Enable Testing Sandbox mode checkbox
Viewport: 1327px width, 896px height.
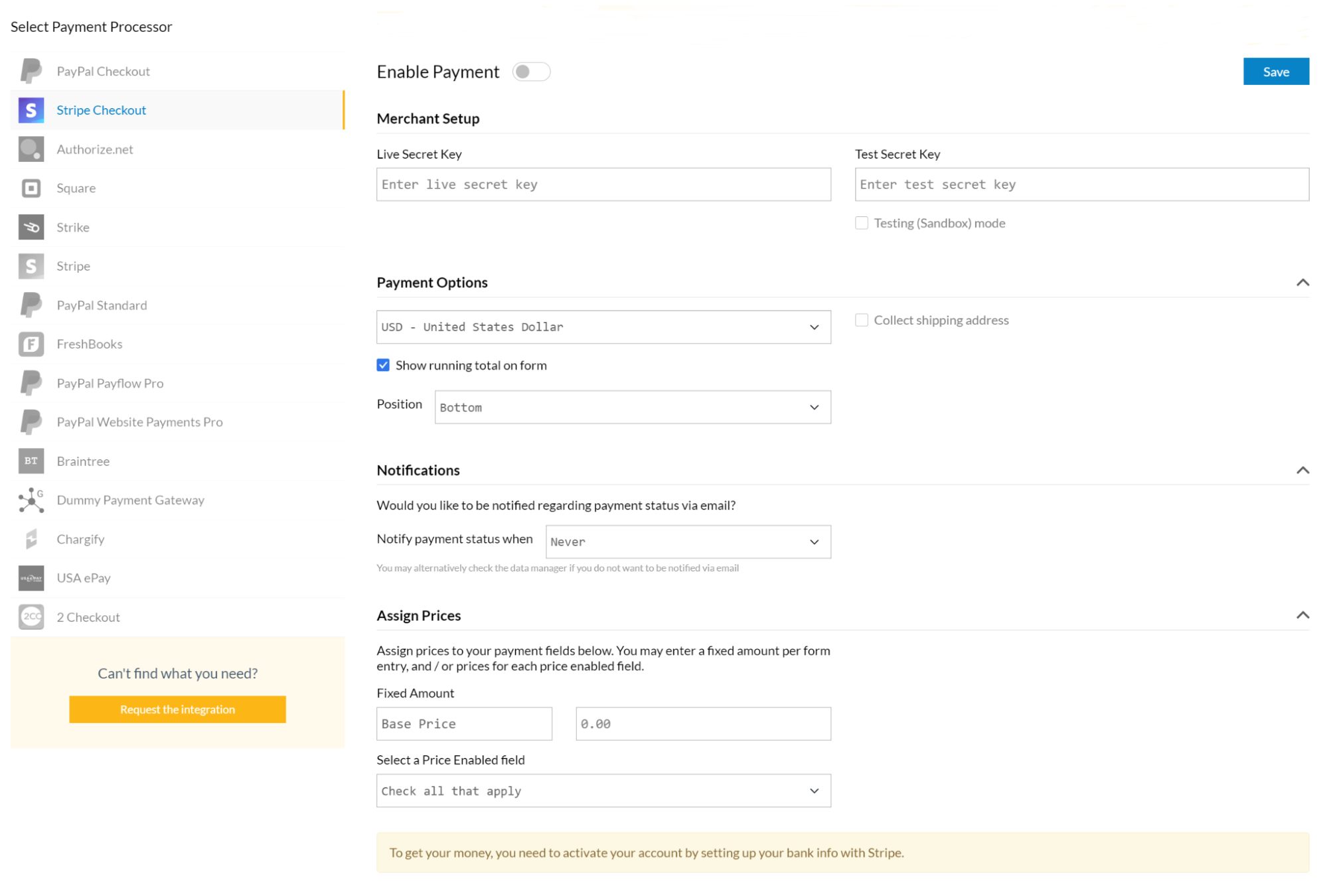tap(861, 222)
